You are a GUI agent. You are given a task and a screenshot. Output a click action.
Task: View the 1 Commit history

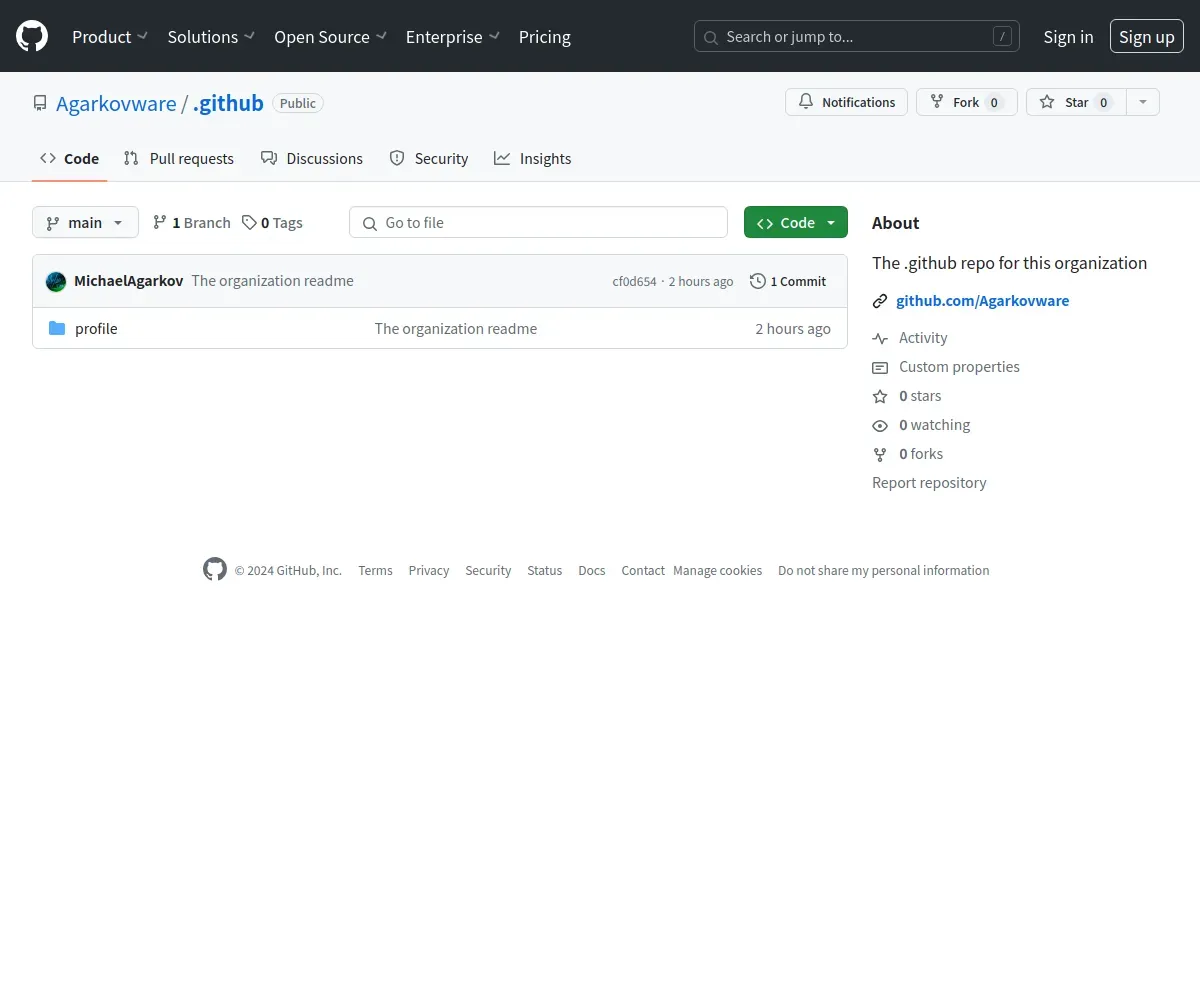788,281
